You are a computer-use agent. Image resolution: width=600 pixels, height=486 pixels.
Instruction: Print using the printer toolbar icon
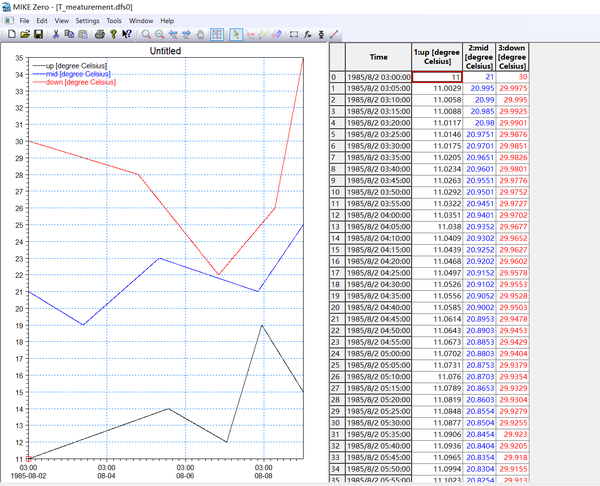pyautogui.click(x=99, y=34)
